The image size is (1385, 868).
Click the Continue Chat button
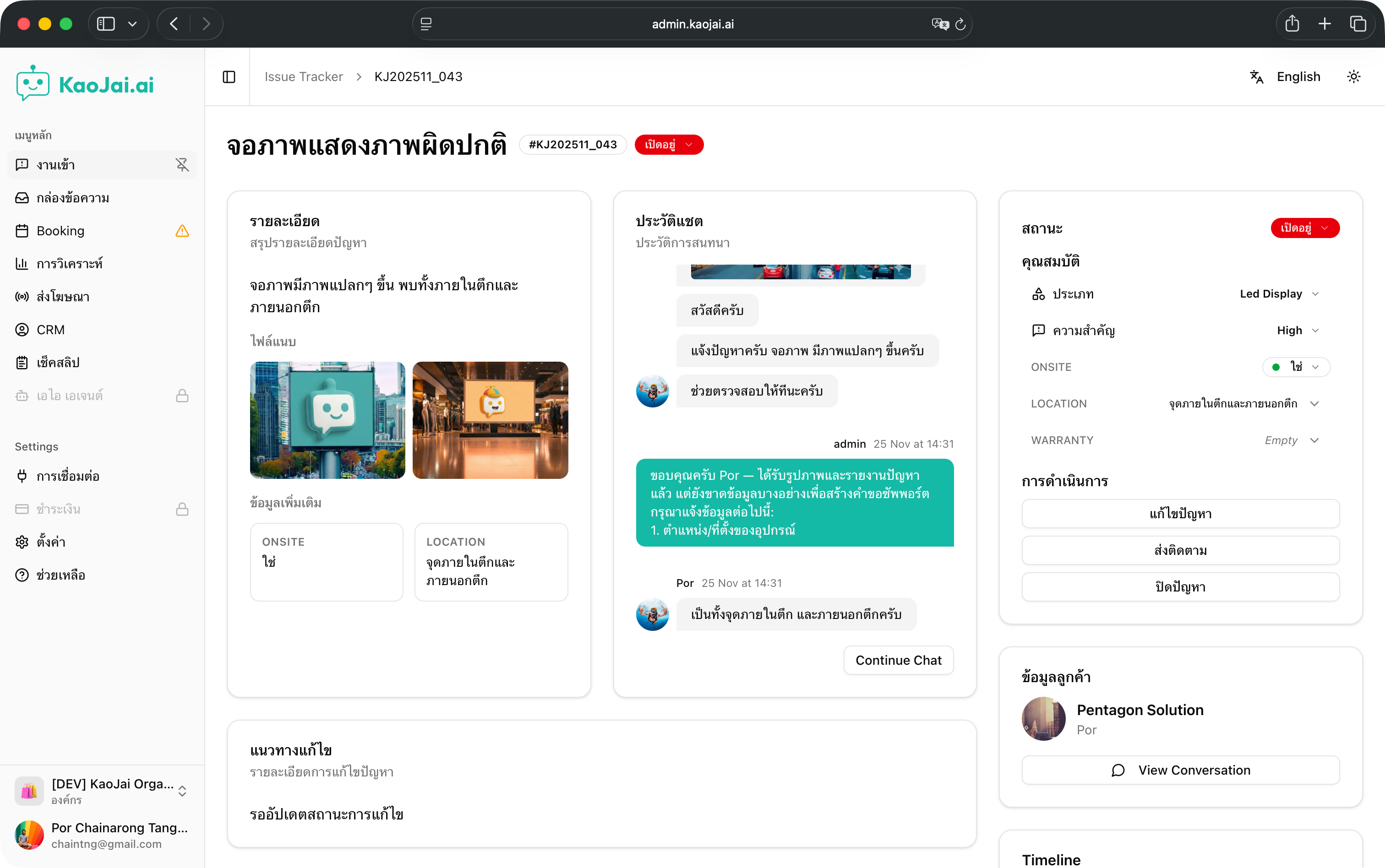pos(898,660)
